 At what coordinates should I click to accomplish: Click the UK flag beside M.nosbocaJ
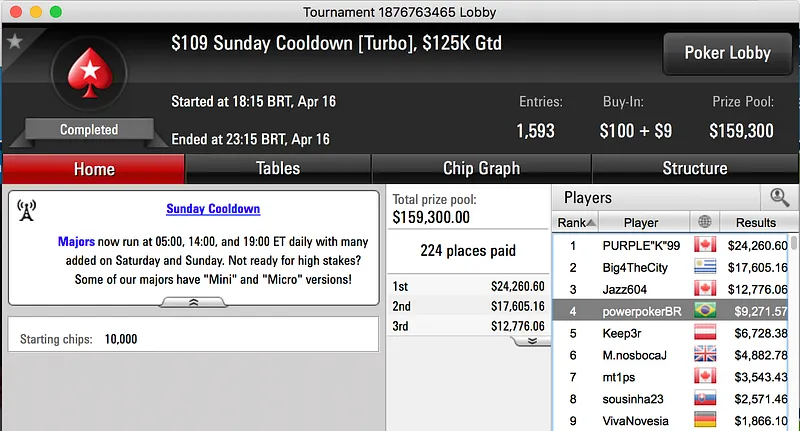[705, 354]
